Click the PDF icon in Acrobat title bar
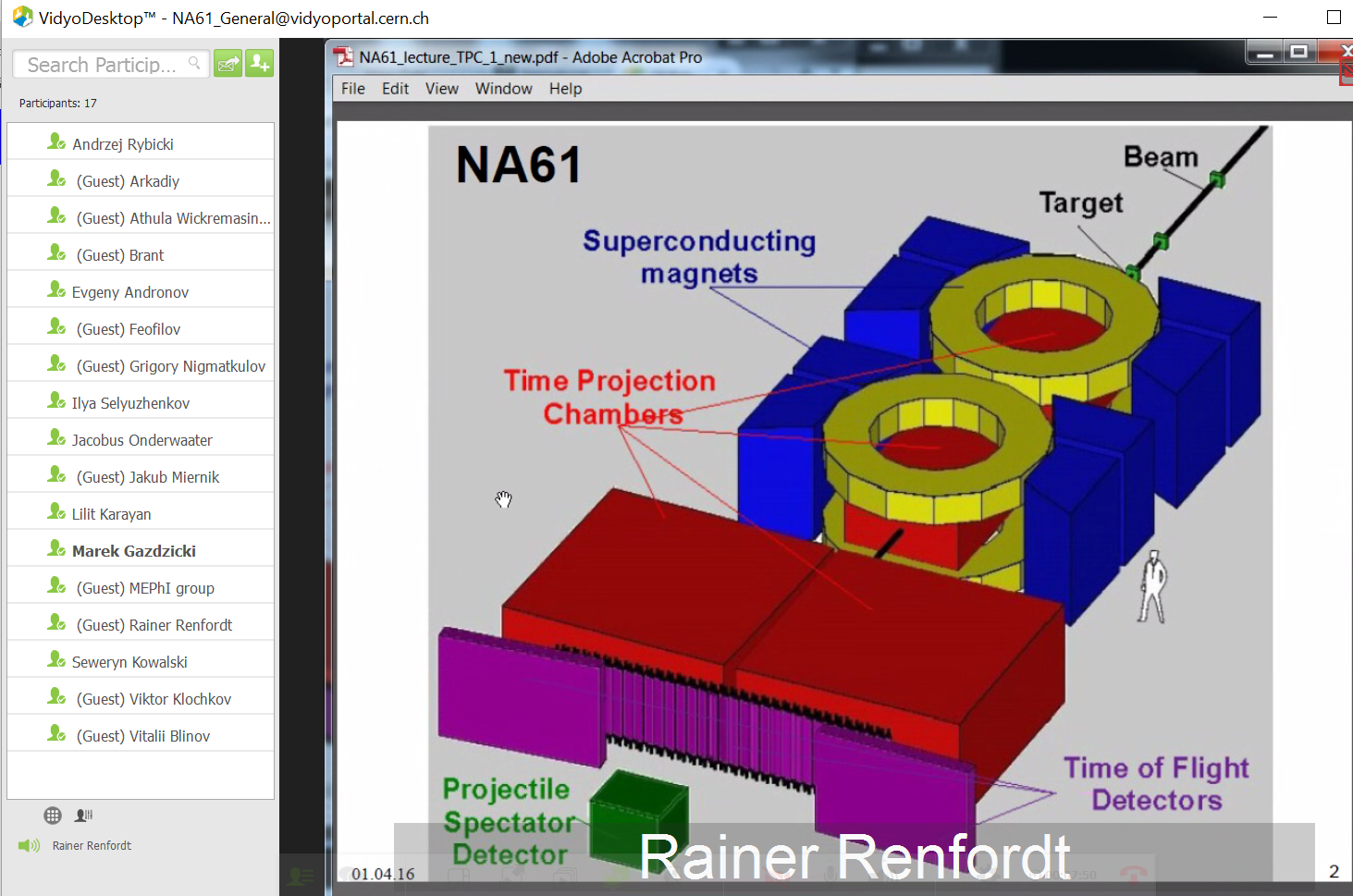This screenshot has height=896, width=1353. point(344,57)
